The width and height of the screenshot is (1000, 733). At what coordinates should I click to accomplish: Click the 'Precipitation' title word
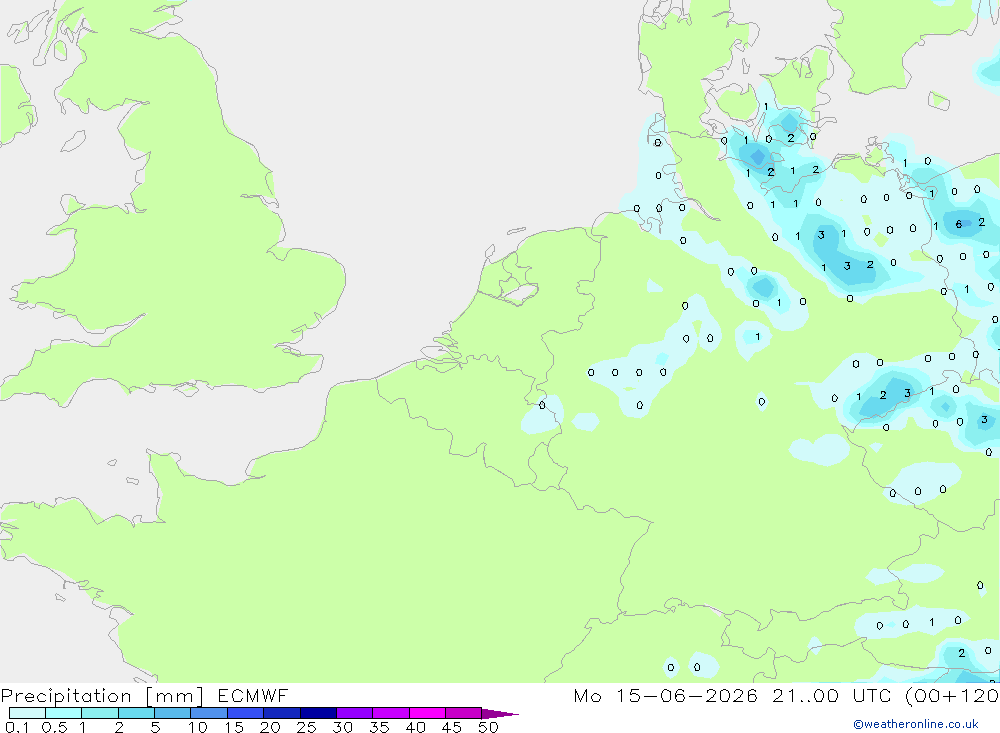click(x=66, y=695)
